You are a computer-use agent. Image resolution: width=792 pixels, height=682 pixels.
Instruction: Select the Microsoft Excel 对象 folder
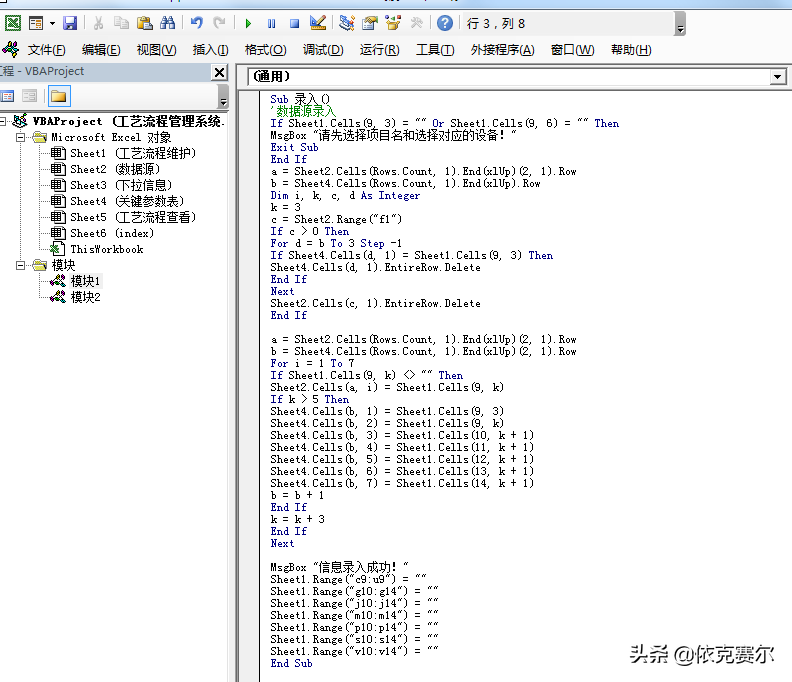click(111, 137)
